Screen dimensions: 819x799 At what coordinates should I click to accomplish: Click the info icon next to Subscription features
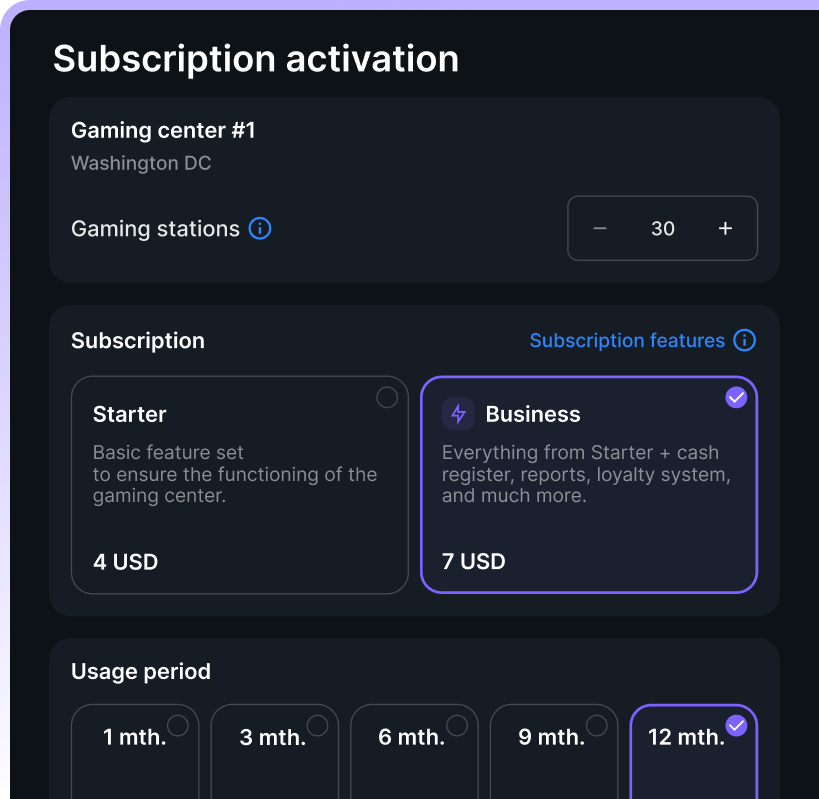coord(744,341)
